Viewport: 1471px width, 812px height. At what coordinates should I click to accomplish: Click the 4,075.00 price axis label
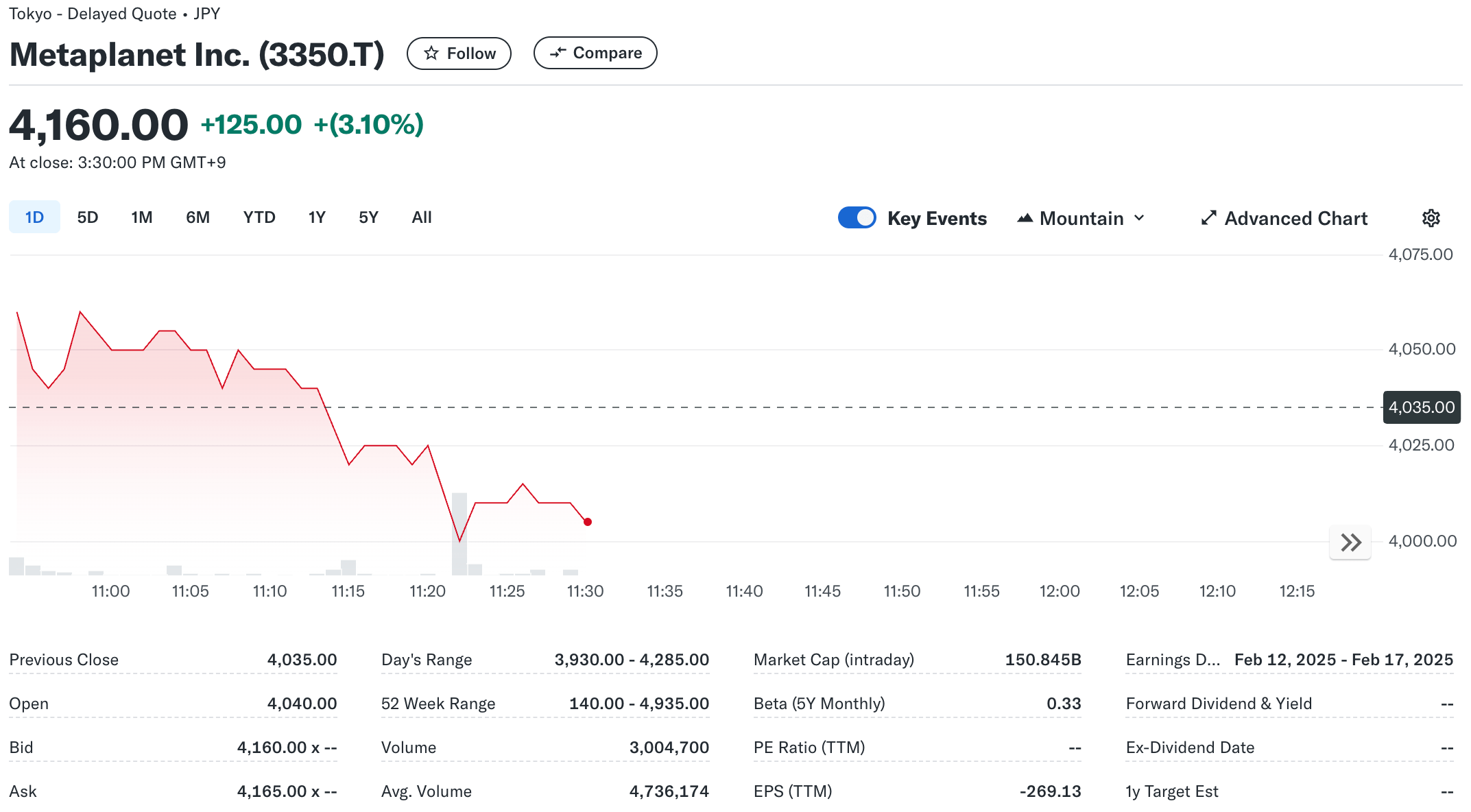[1420, 254]
